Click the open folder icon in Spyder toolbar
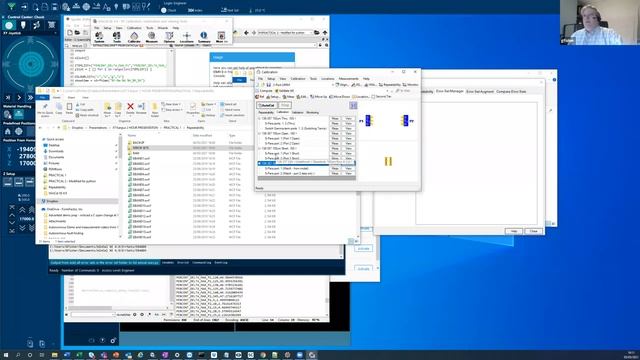Screen dimensions: 640x360 point(77,33)
